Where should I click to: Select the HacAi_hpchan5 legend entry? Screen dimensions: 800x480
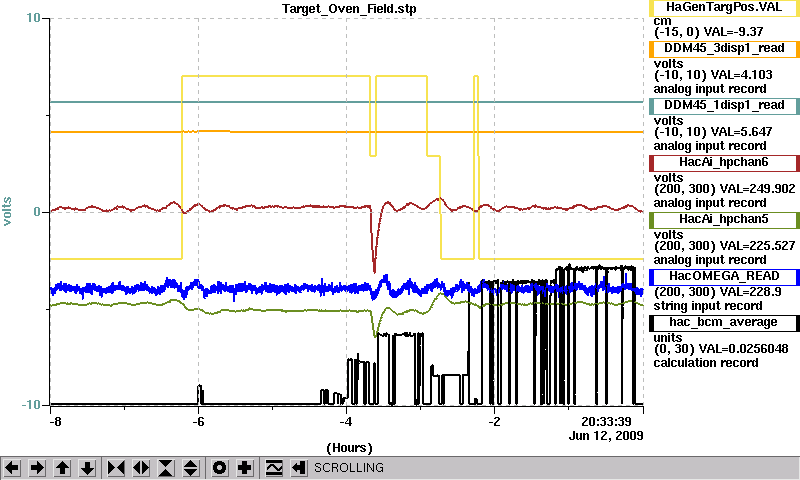(724, 220)
